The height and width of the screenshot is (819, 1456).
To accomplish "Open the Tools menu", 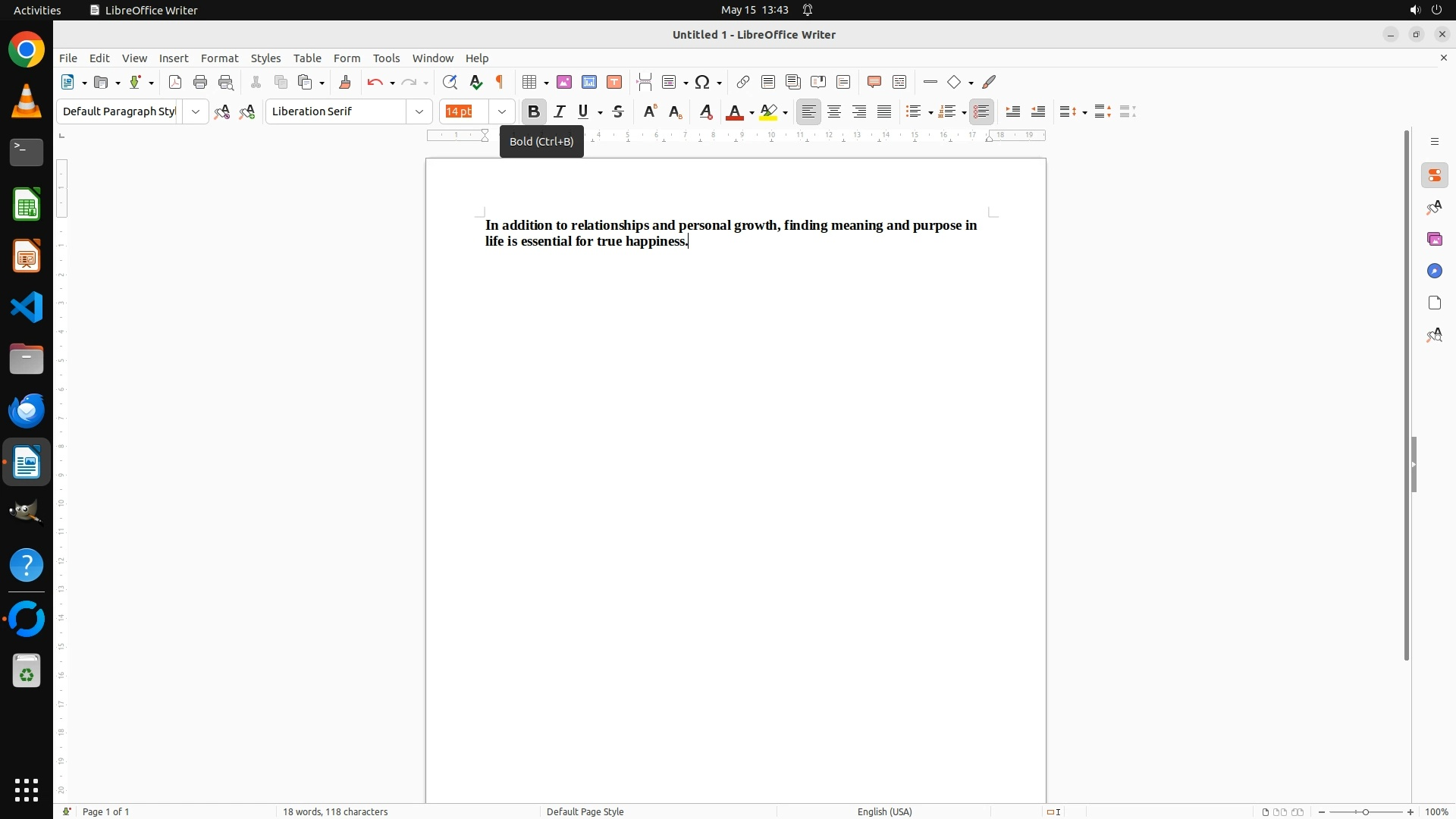I will pos(386,58).
